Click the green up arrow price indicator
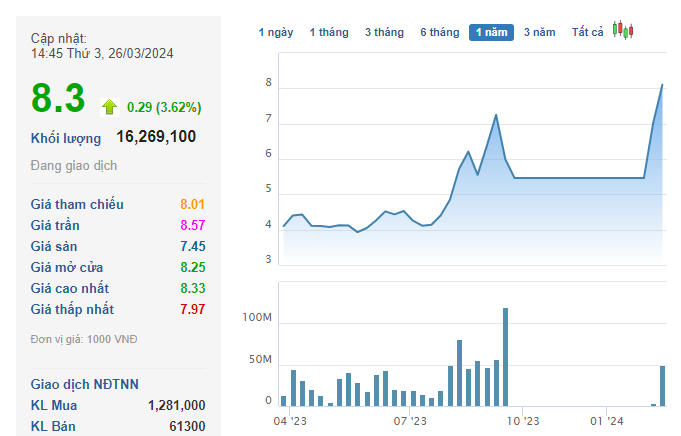The height and width of the screenshot is (436, 681). [x=110, y=106]
